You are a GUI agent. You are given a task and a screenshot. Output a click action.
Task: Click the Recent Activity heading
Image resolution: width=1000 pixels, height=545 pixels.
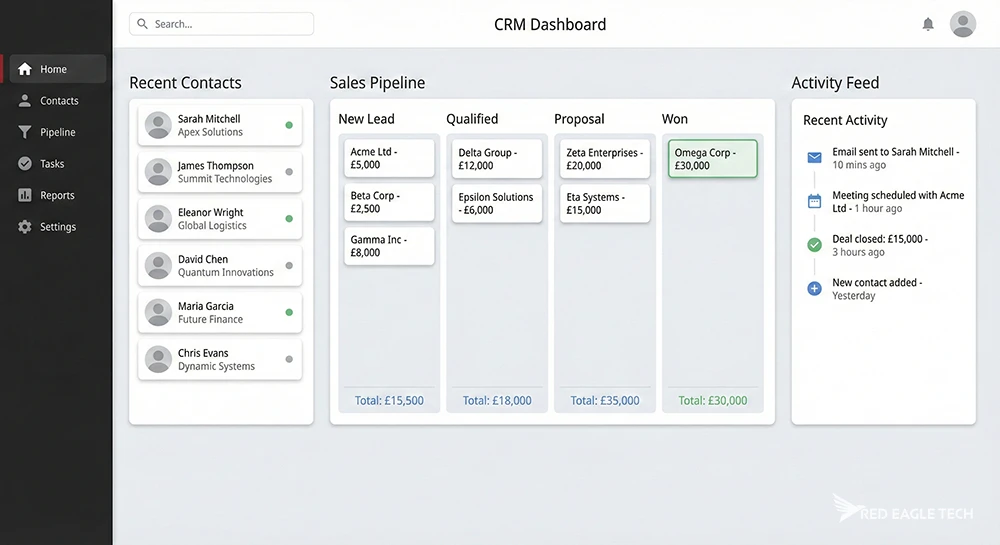pyautogui.click(x=845, y=120)
